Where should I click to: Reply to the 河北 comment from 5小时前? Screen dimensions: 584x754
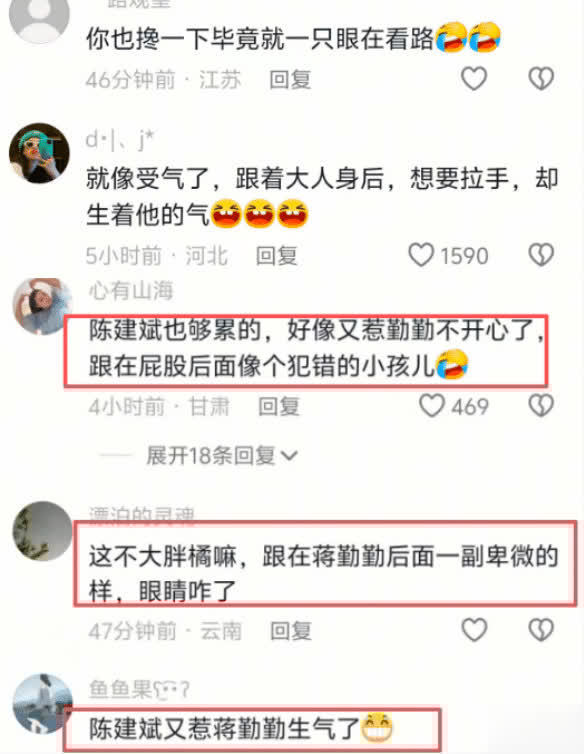[x=277, y=255]
